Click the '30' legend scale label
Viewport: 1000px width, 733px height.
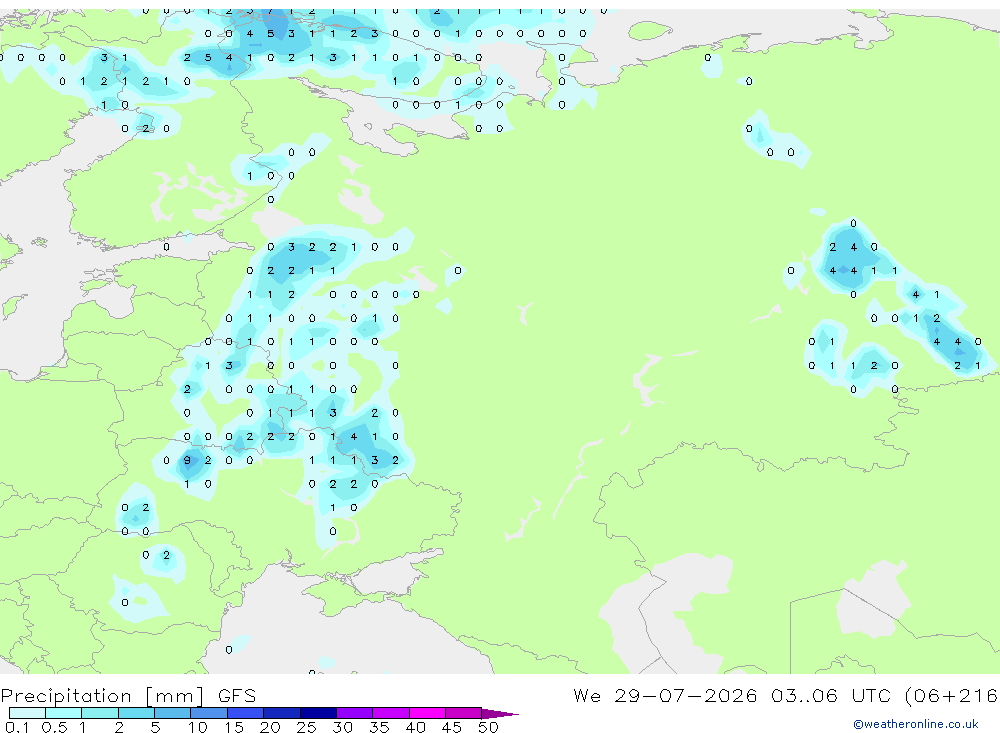coord(342,727)
